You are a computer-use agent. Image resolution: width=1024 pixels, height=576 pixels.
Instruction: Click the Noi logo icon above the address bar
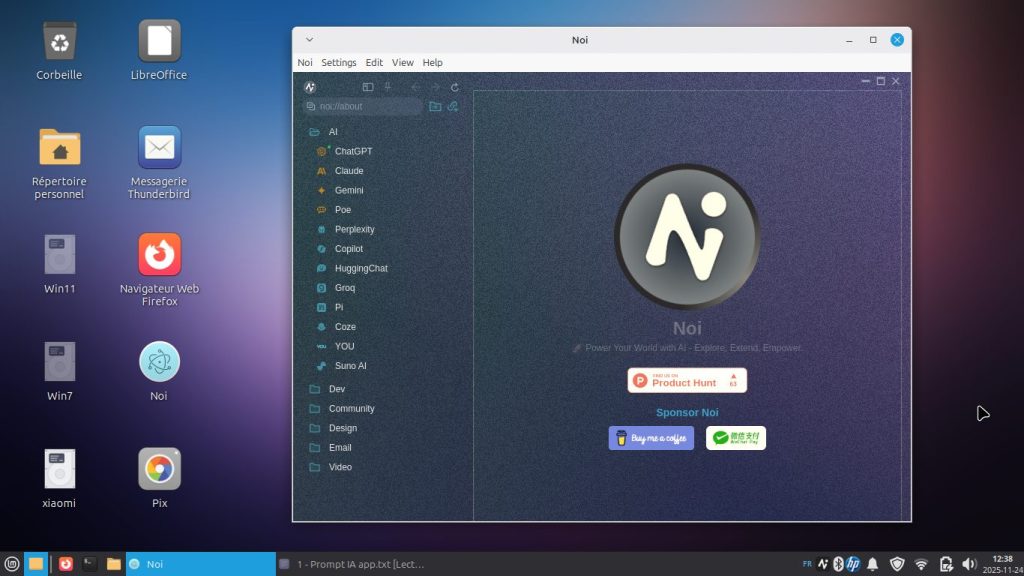pyautogui.click(x=310, y=87)
